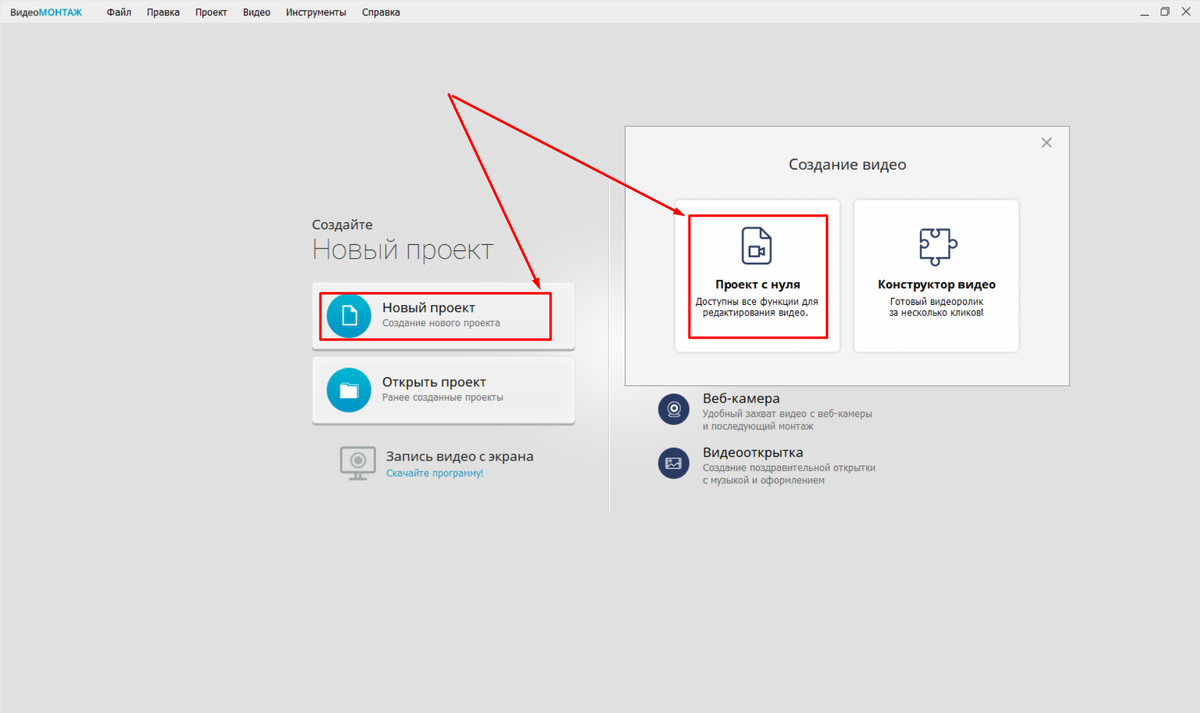1200x713 pixels.
Task: Click the blue new document icon
Action: pos(349,316)
